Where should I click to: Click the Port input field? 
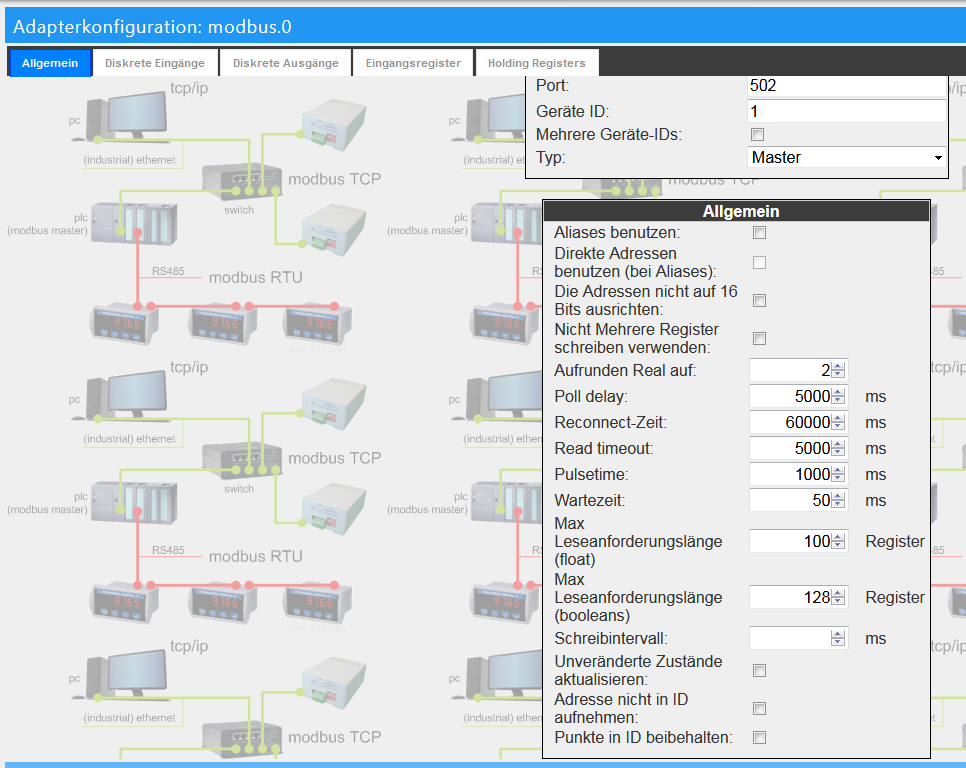(846, 86)
